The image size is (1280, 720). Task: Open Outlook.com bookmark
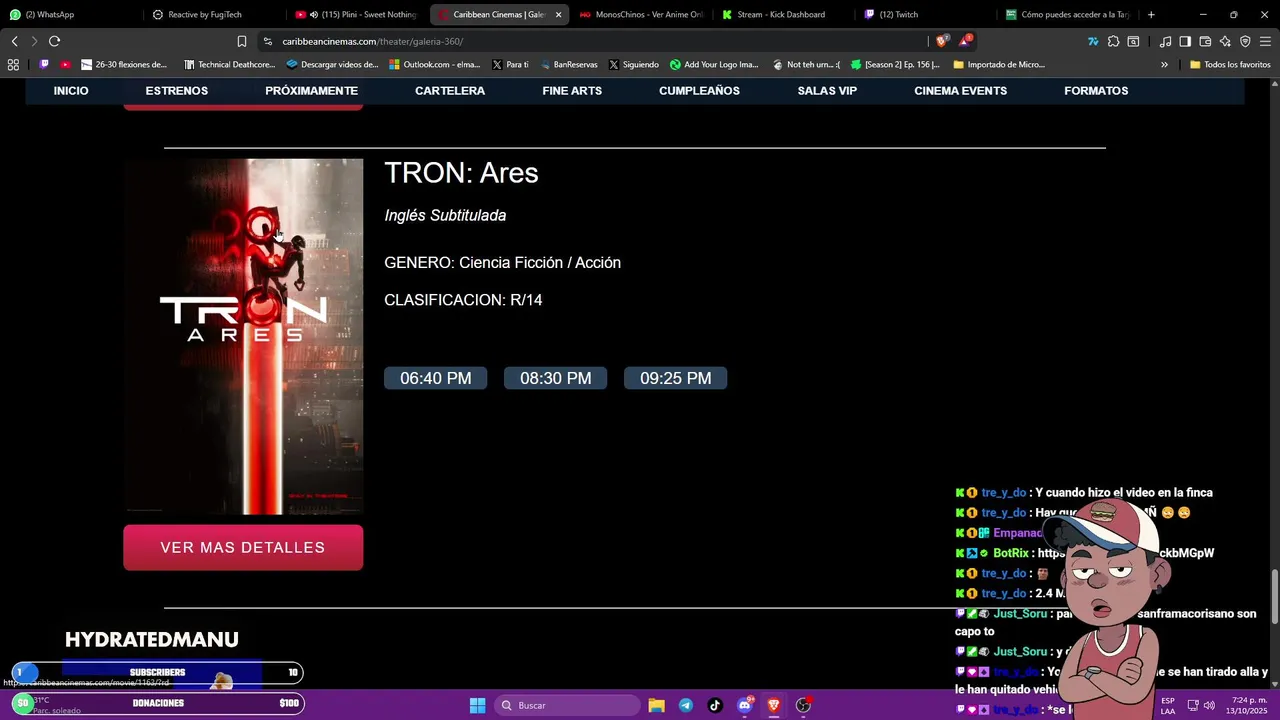435,64
